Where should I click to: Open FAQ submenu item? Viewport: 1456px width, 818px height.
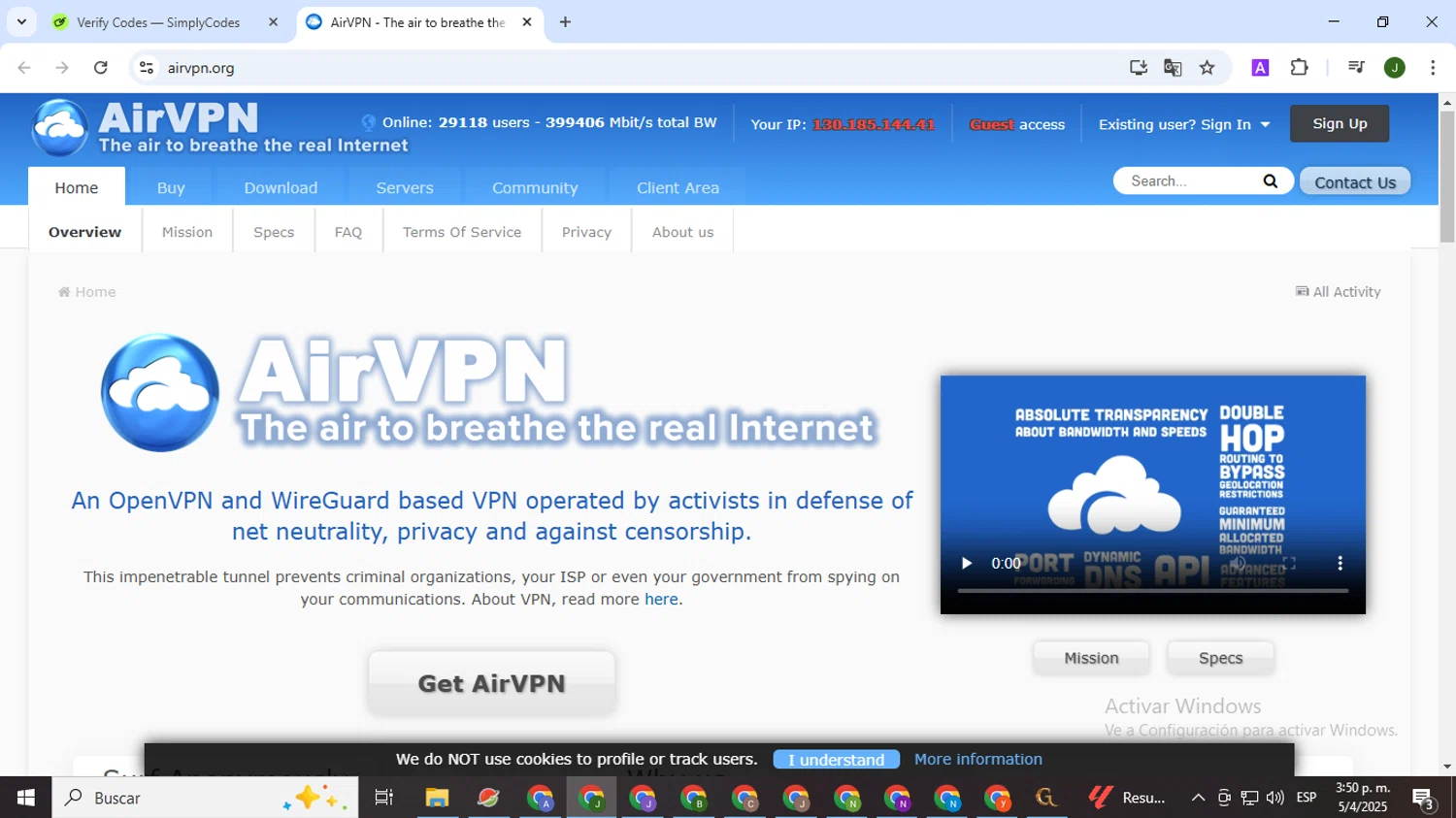348,232
